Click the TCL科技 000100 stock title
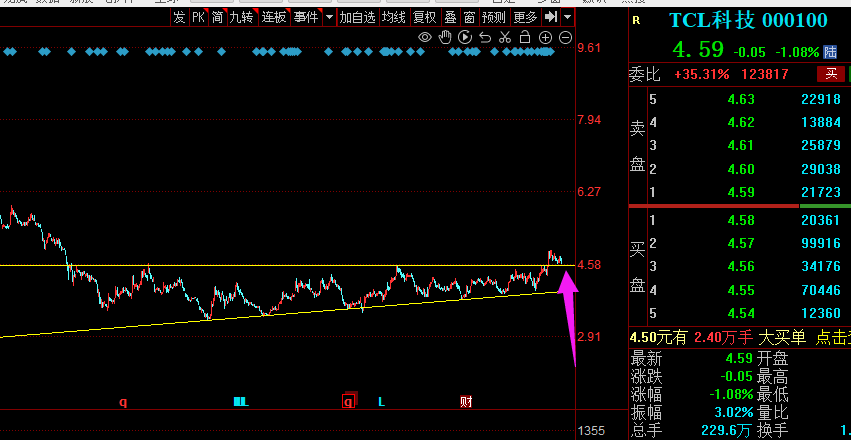 (x=748, y=21)
